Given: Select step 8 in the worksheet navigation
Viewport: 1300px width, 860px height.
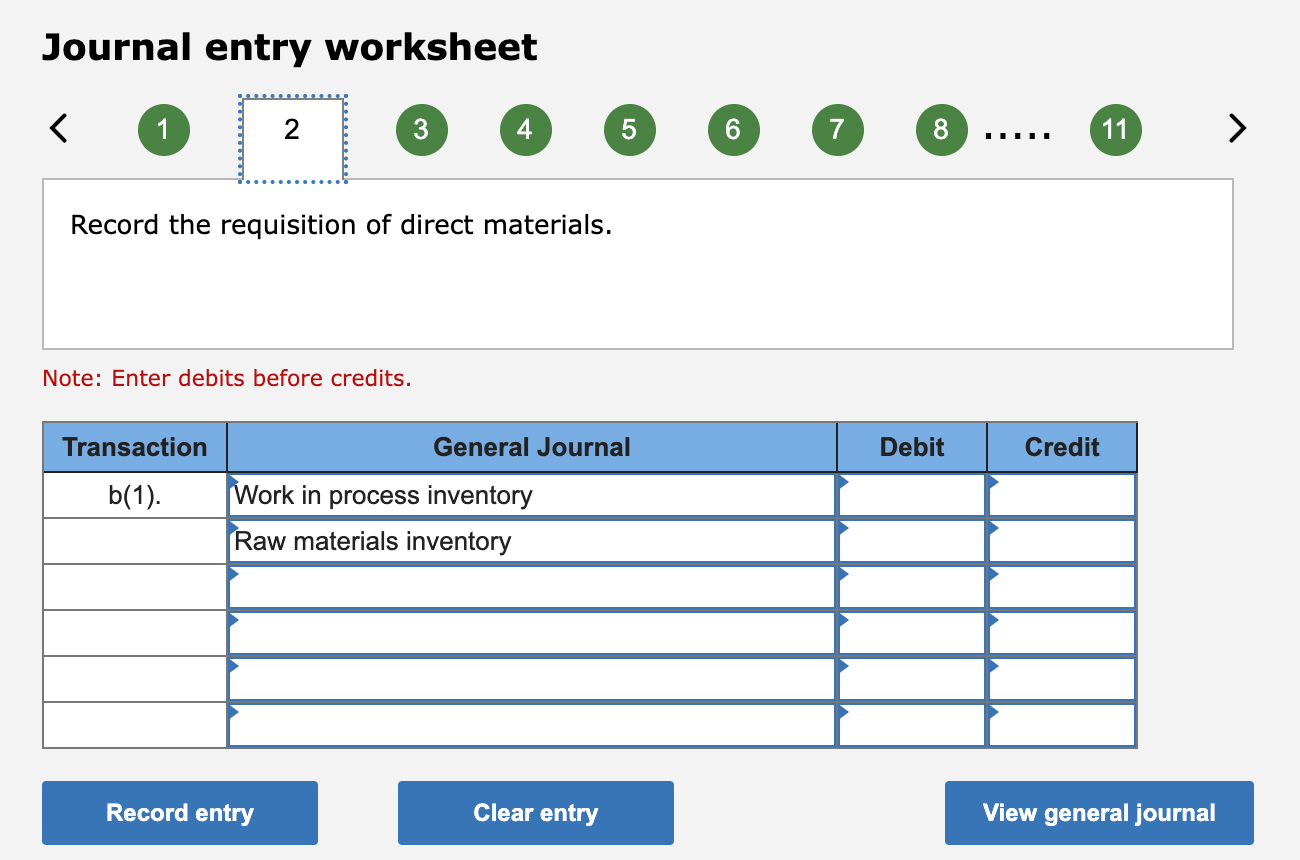Looking at the screenshot, I should coord(941,129).
